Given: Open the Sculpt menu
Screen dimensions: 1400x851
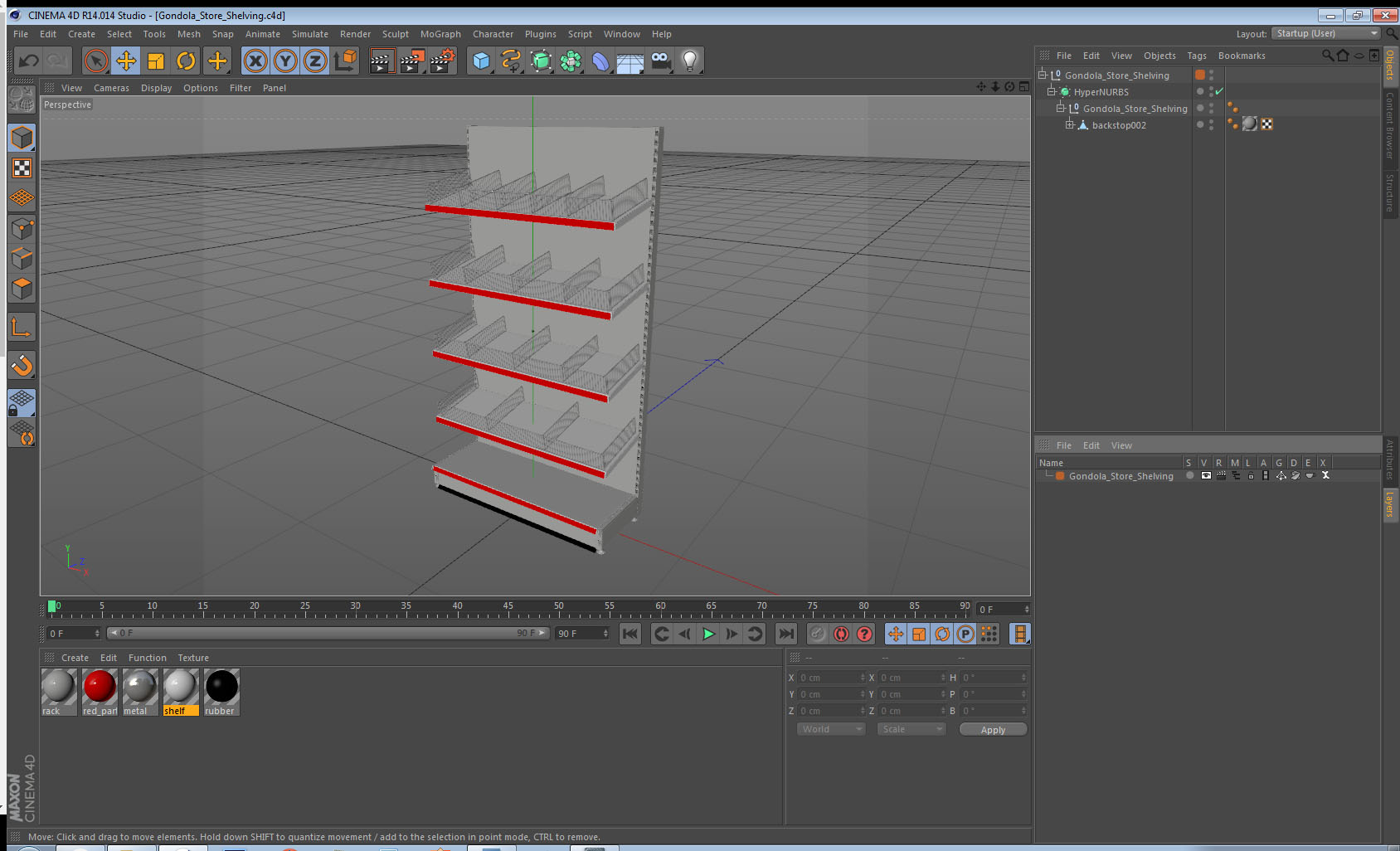Looking at the screenshot, I should pos(396,34).
